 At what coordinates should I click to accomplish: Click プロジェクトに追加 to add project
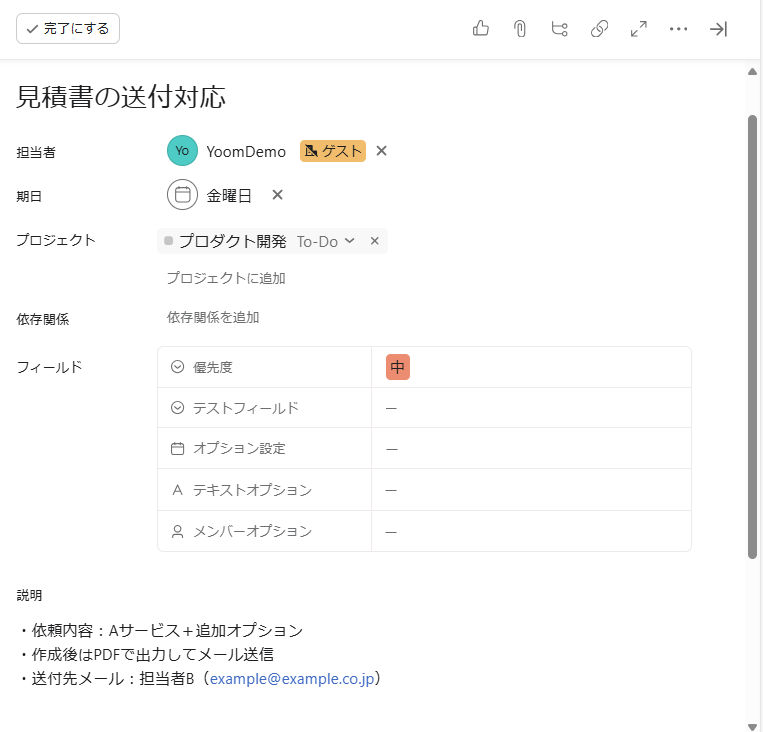(x=226, y=278)
